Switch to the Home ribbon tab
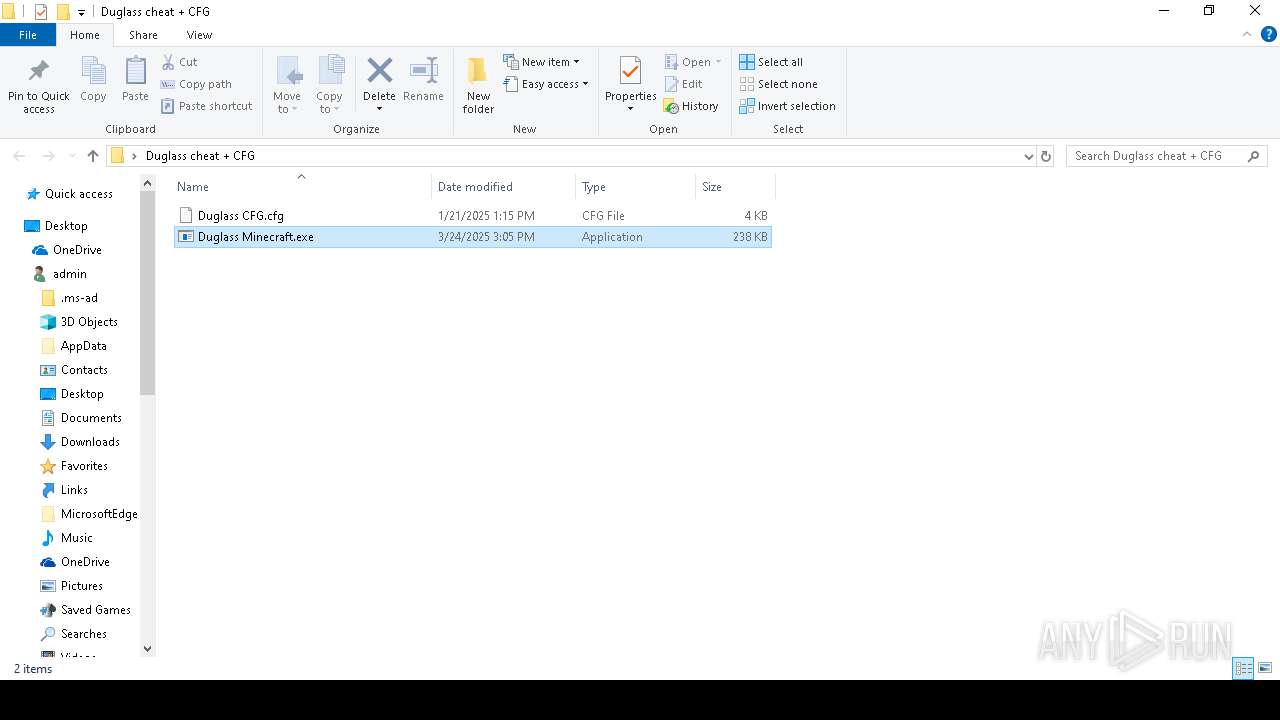The width and height of the screenshot is (1280, 720). (x=85, y=35)
